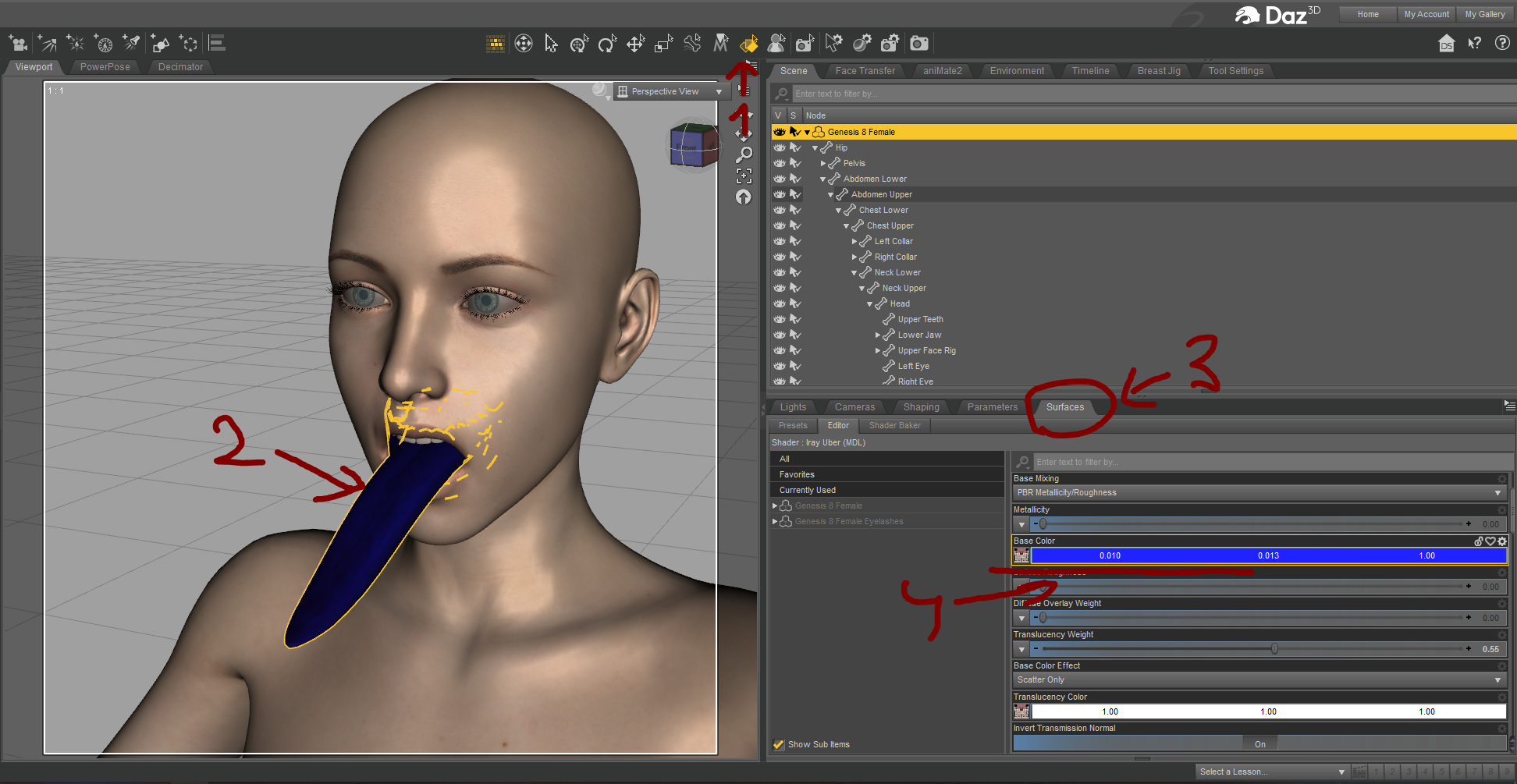Open the Perspective View dropdown
Viewport: 1517px width, 784px height.
pos(671,91)
